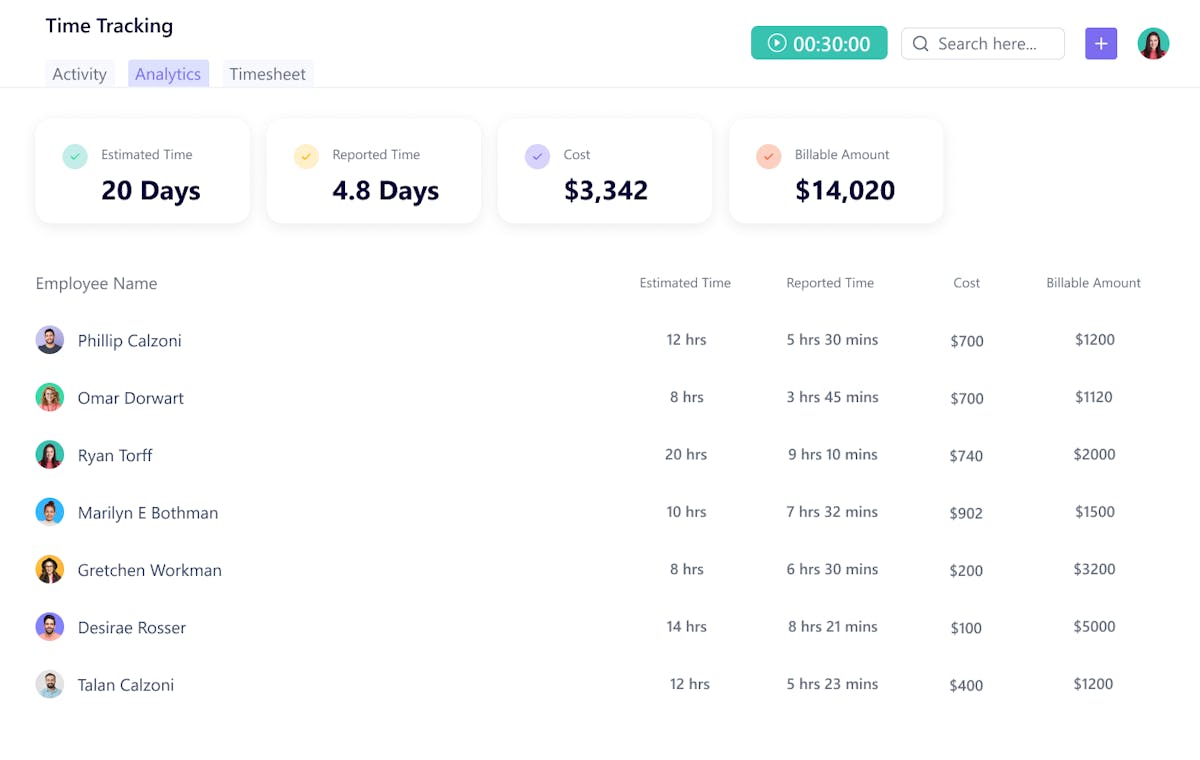Select Gretchen Workman's name
The height and width of the screenshot is (760, 1200).
[x=149, y=570]
